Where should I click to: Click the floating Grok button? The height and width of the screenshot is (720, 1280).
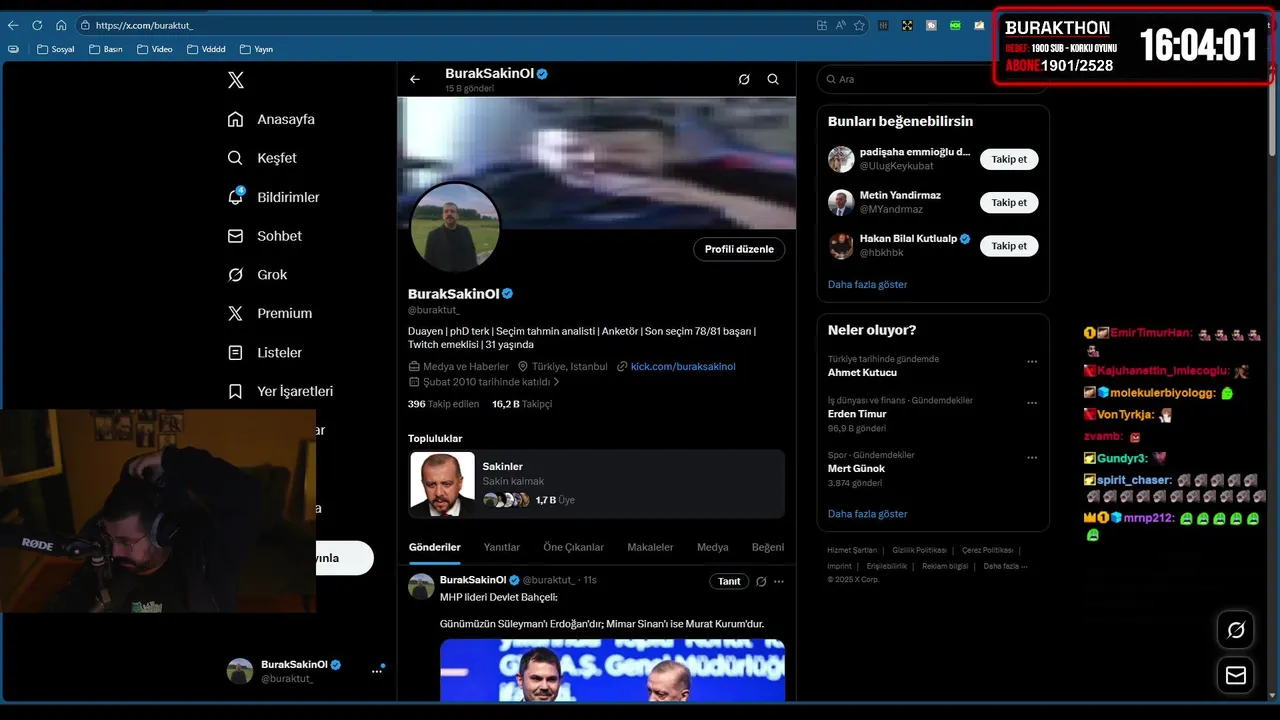[x=1236, y=630]
